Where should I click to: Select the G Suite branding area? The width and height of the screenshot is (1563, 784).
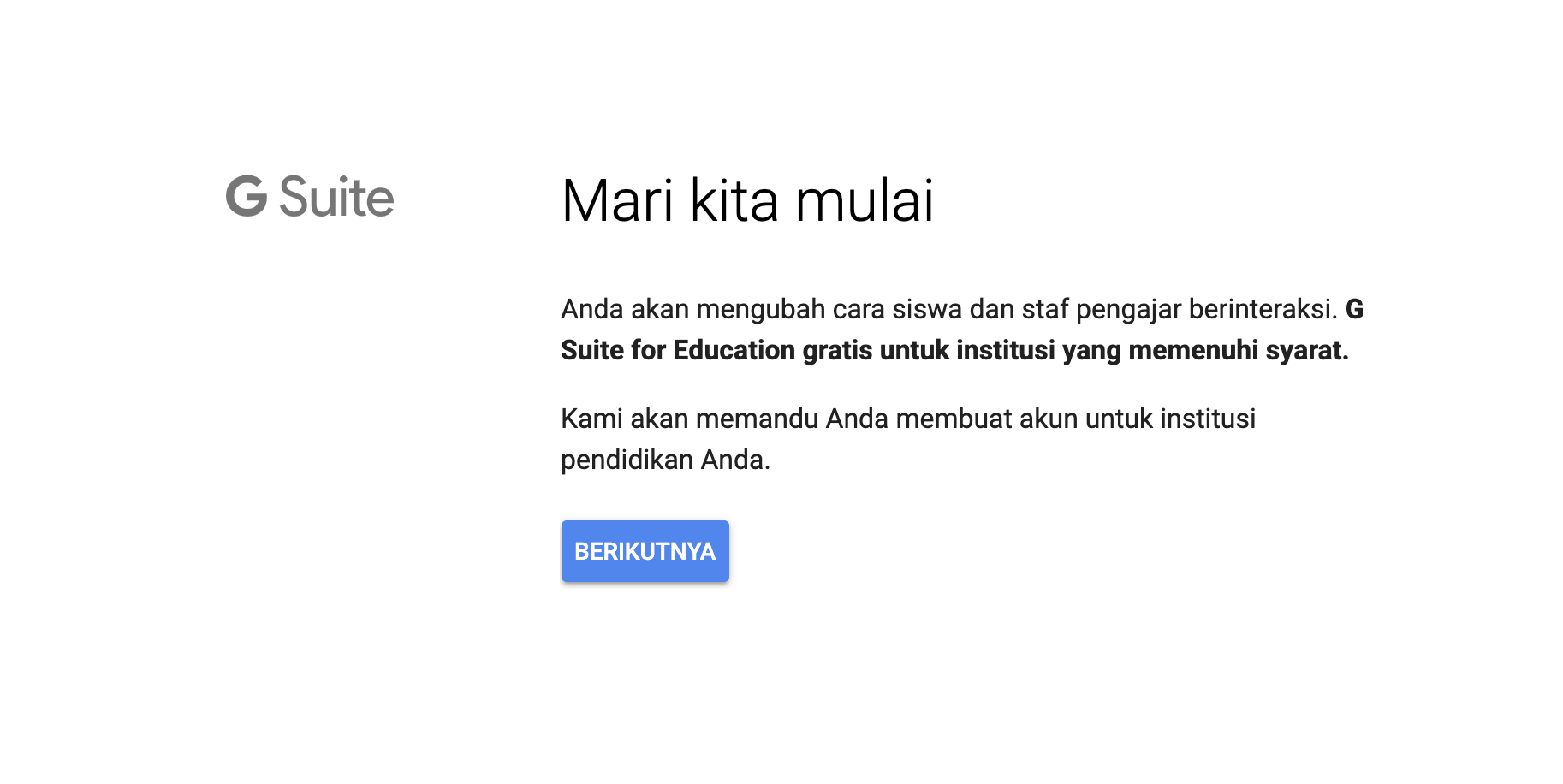[x=310, y=199]
